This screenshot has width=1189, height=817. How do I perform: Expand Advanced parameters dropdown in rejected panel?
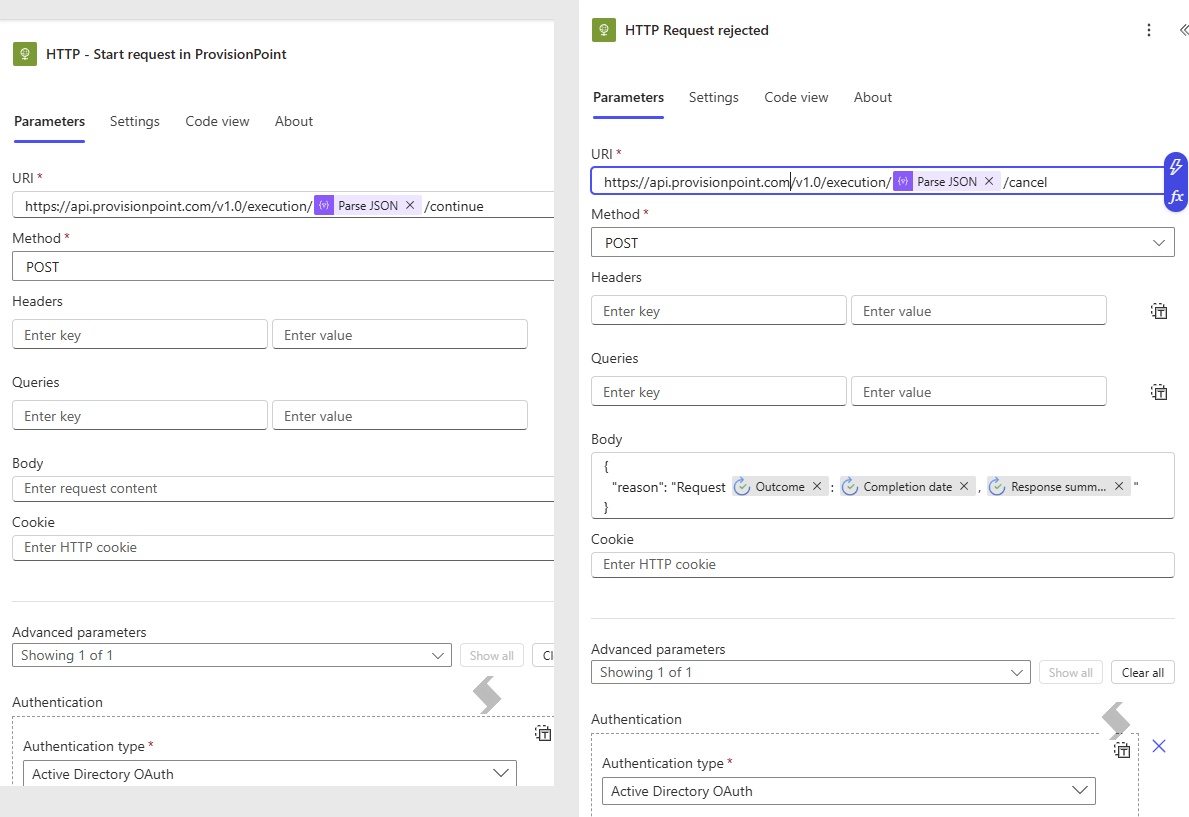click(x=811, y=672)
